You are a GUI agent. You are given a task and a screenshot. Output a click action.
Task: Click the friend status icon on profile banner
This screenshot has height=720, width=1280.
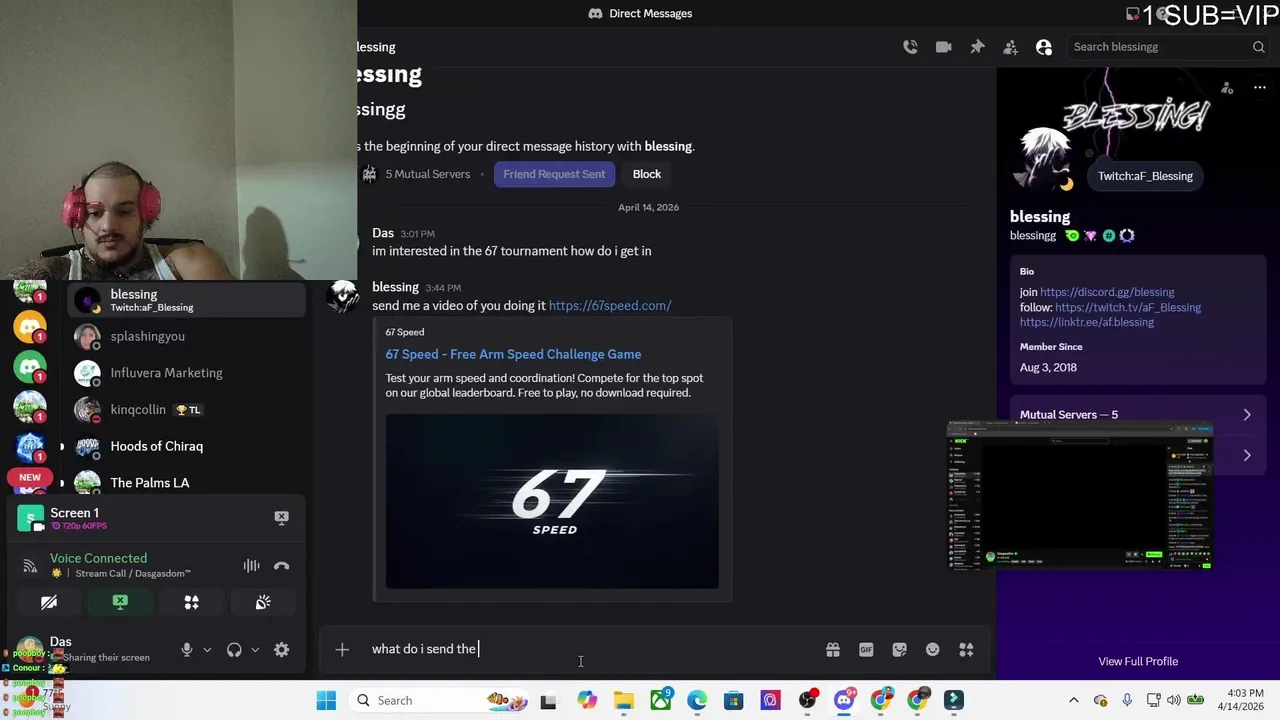point(1227,88)
